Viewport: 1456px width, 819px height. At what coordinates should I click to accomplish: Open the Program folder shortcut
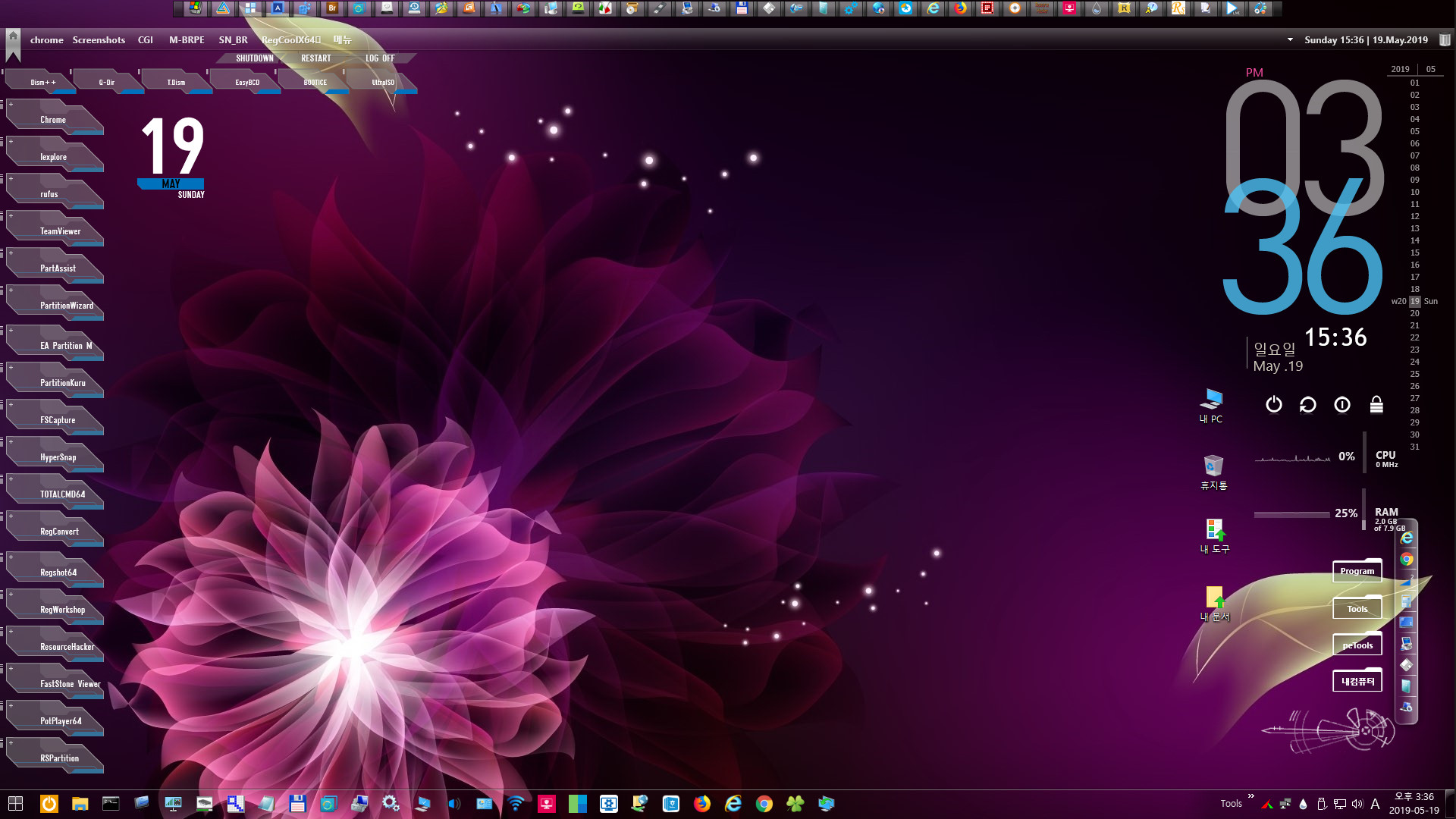tap(1357, 570)
